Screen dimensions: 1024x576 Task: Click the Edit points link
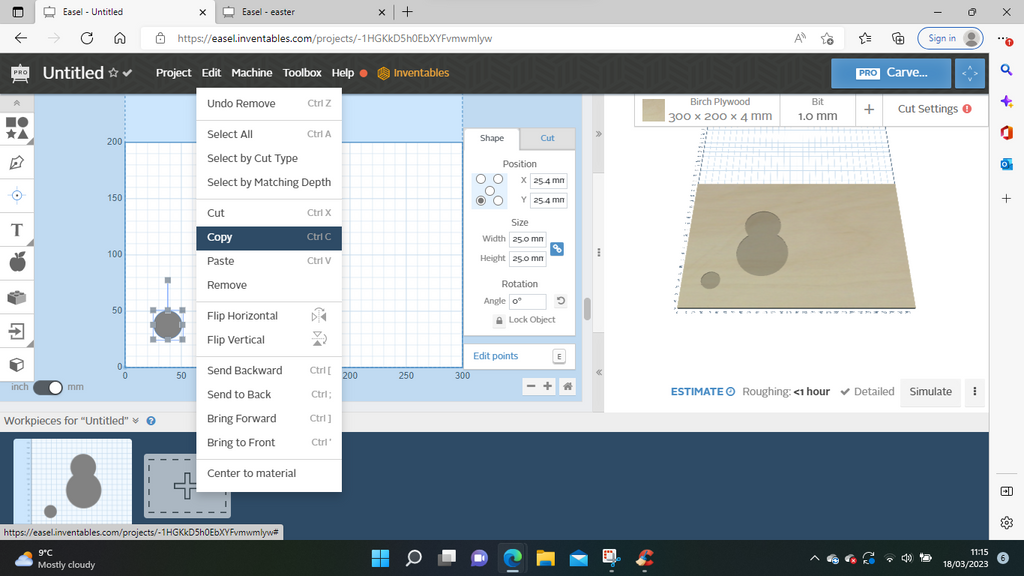coord(496,356)
